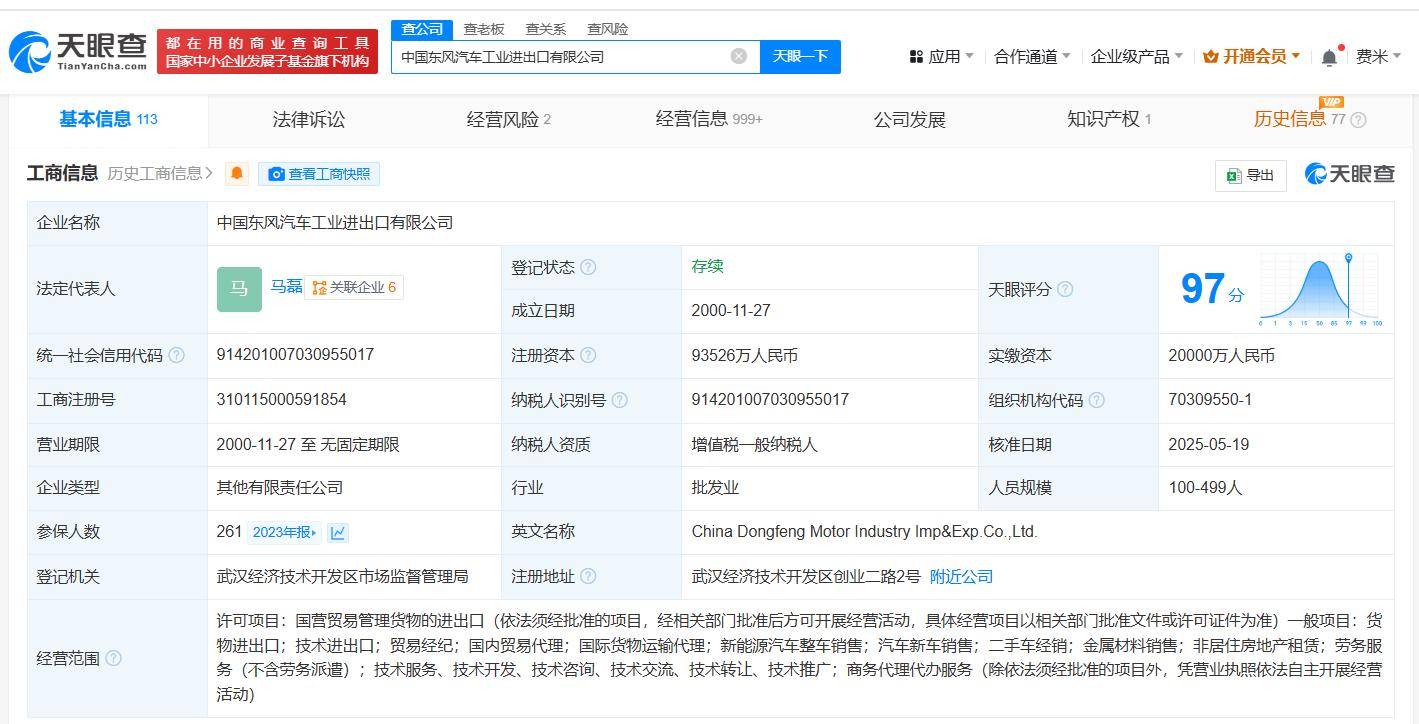Click organization code 70309550-1

[1210, 399]
